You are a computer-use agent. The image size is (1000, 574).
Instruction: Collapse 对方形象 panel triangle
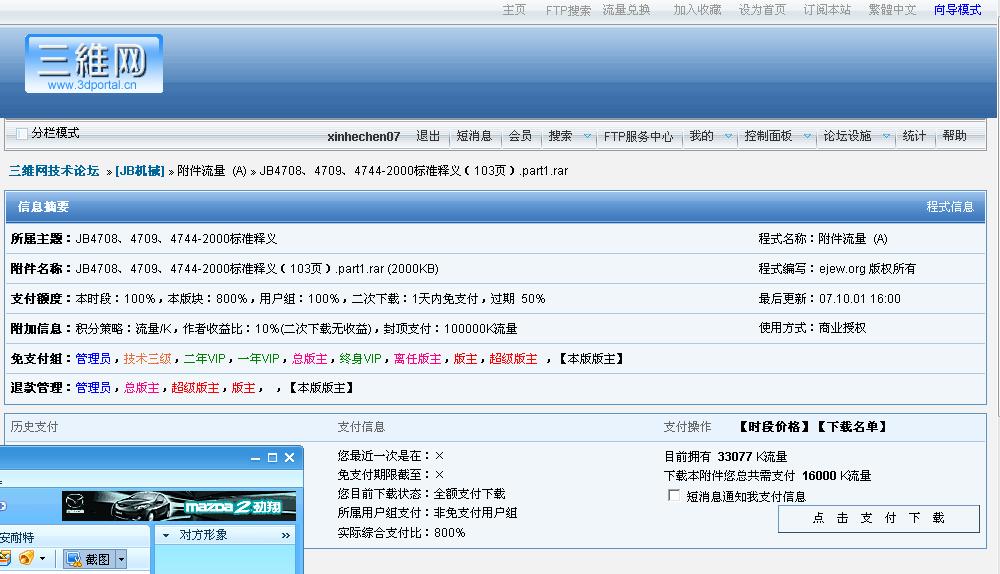[x=166, y=535]
